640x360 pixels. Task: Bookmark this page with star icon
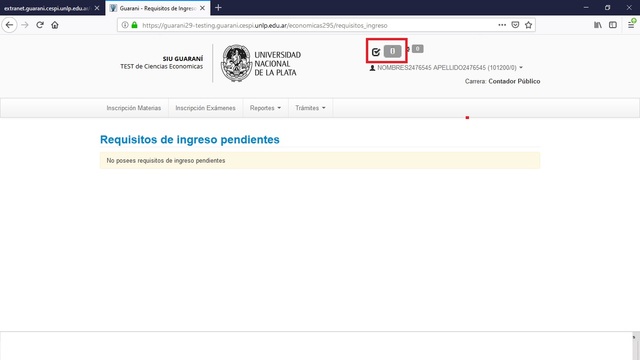point(529,25)
